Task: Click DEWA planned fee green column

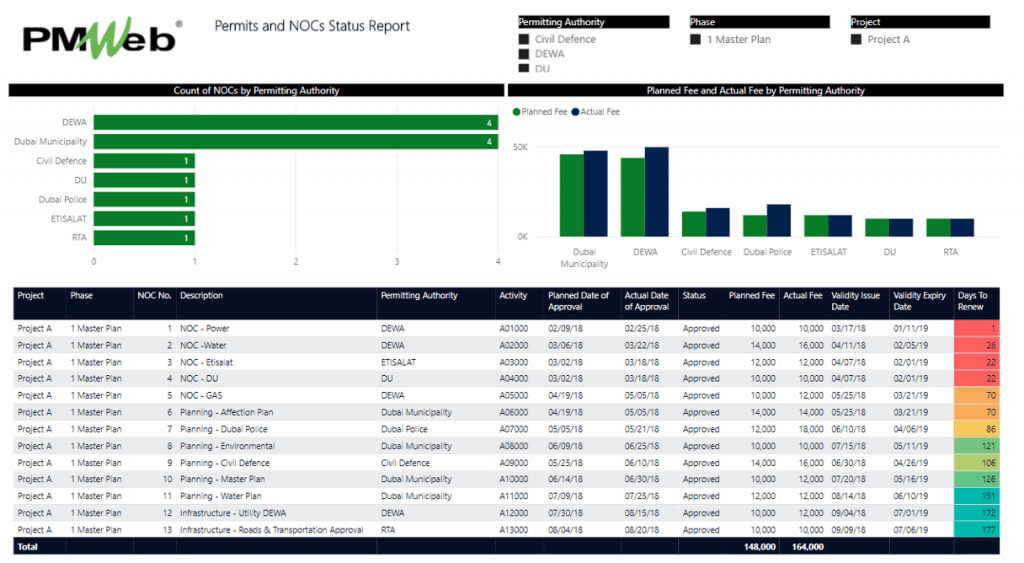Action: tap(633, 197)
